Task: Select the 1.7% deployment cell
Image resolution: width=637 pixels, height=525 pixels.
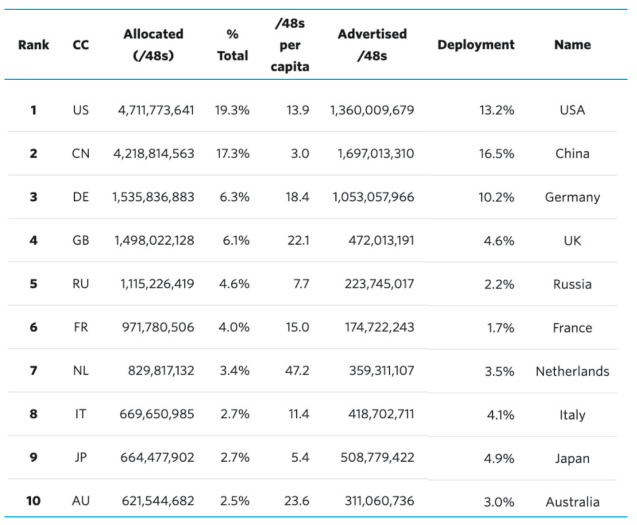Action: 500,328
